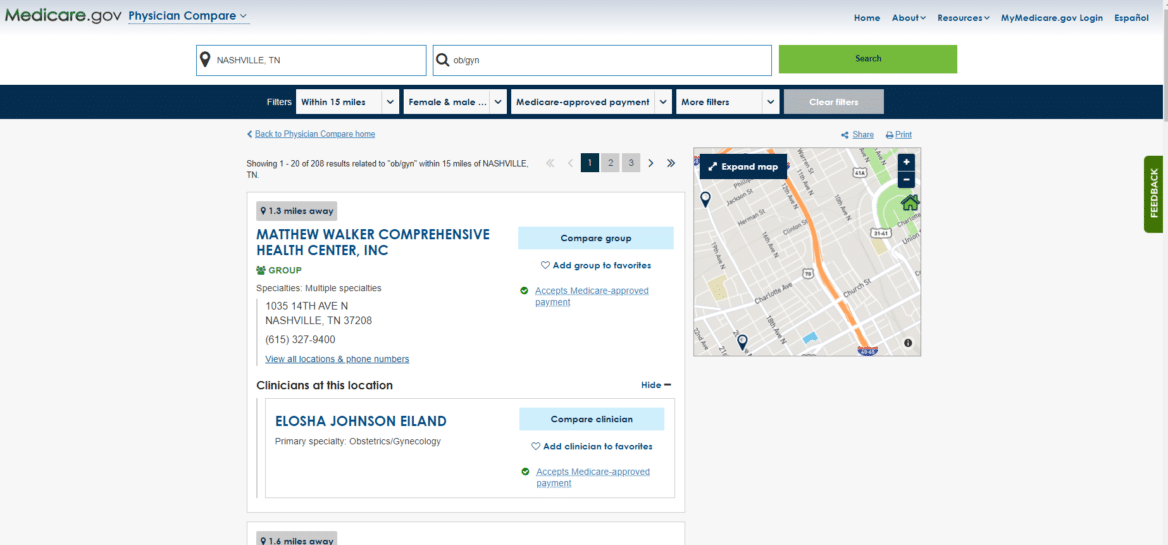Click the magnifier icon in the keyword field
1168x545 pixels.
442,60
